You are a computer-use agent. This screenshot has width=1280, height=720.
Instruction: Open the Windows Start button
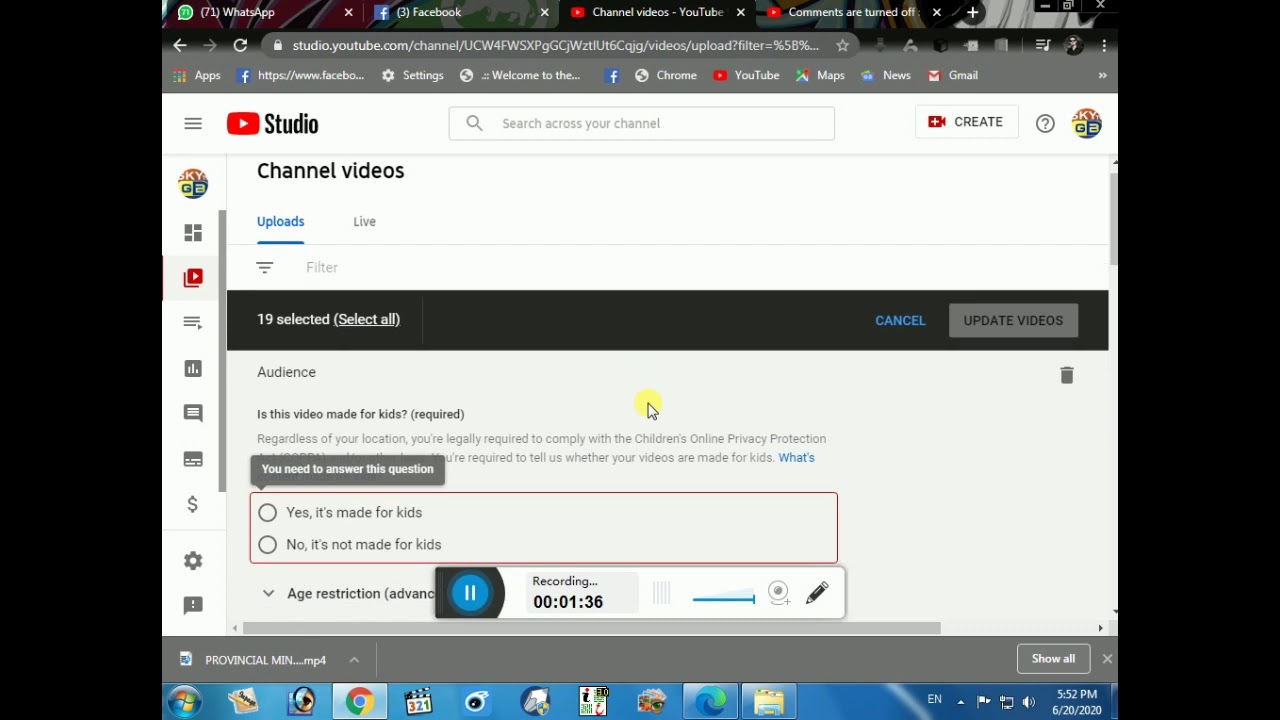pyautogui.click(x=185, y=702)
